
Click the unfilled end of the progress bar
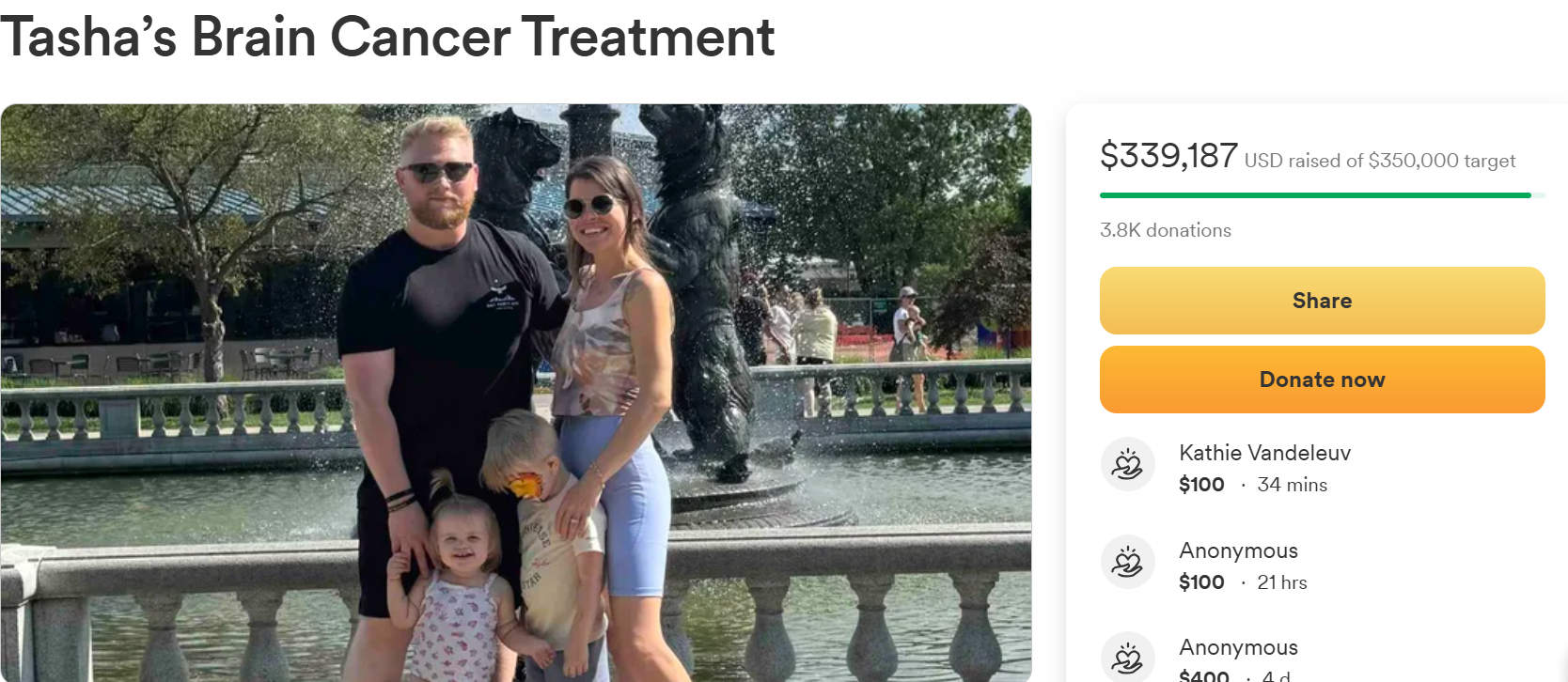[1539, 195]
